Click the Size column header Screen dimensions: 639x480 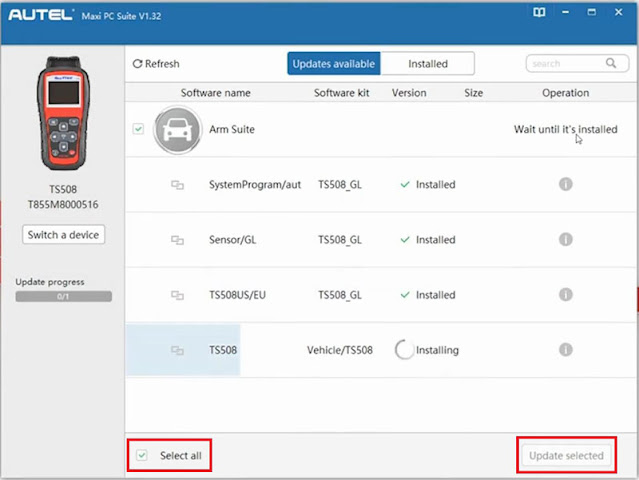pyautogui.click(x=473, y=93)
